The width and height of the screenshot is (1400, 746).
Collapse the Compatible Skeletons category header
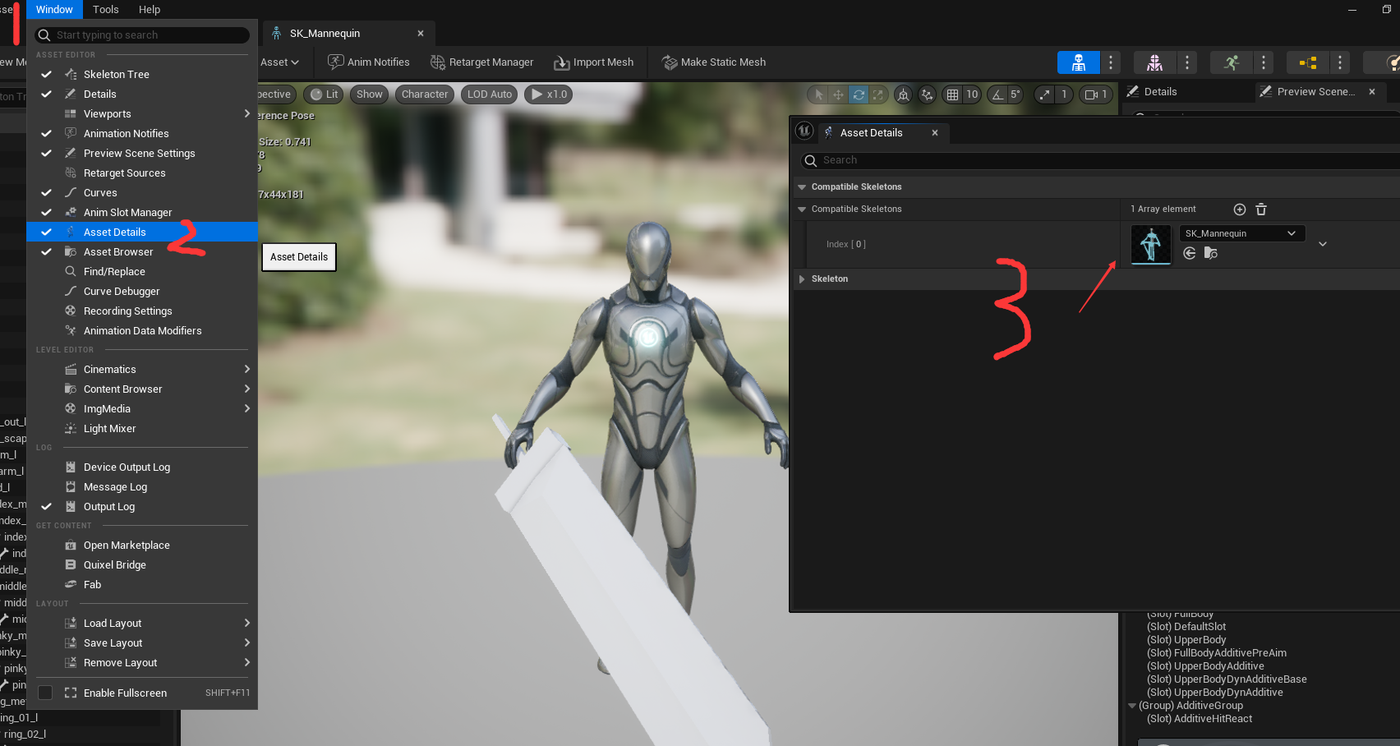click(x=802, y=187)
